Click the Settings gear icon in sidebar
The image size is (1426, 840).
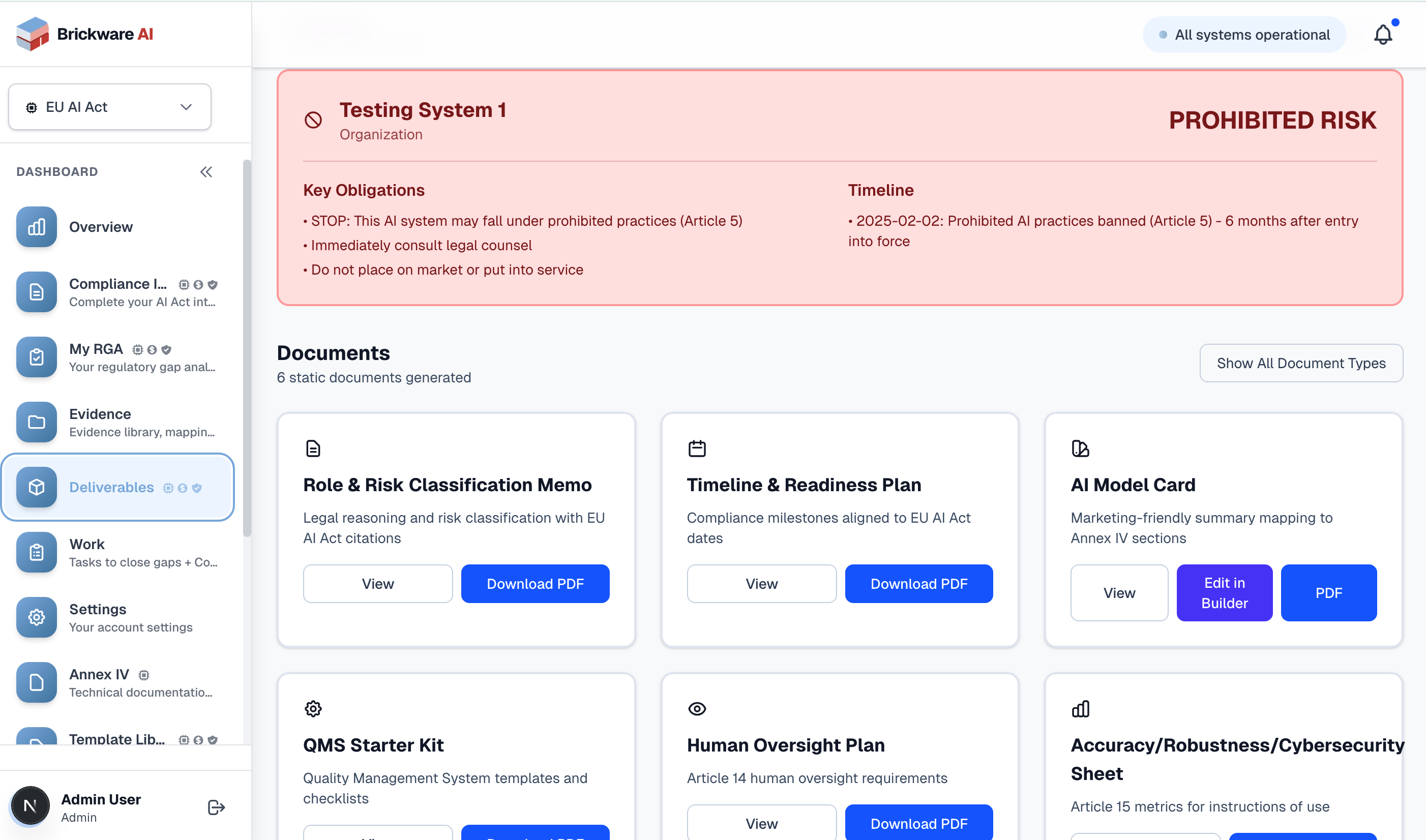[x=36, y=618]
